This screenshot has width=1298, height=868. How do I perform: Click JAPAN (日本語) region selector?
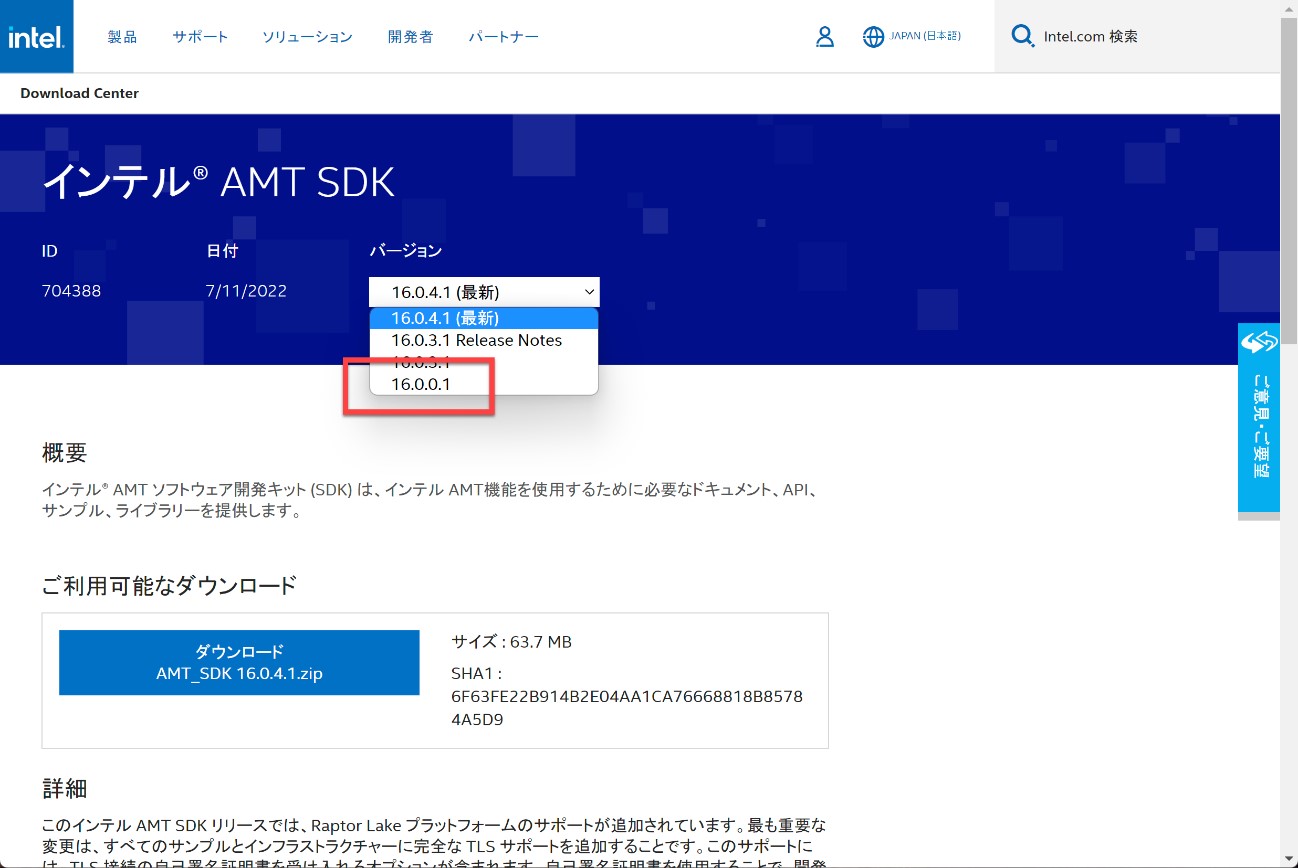tap(925, 36)
